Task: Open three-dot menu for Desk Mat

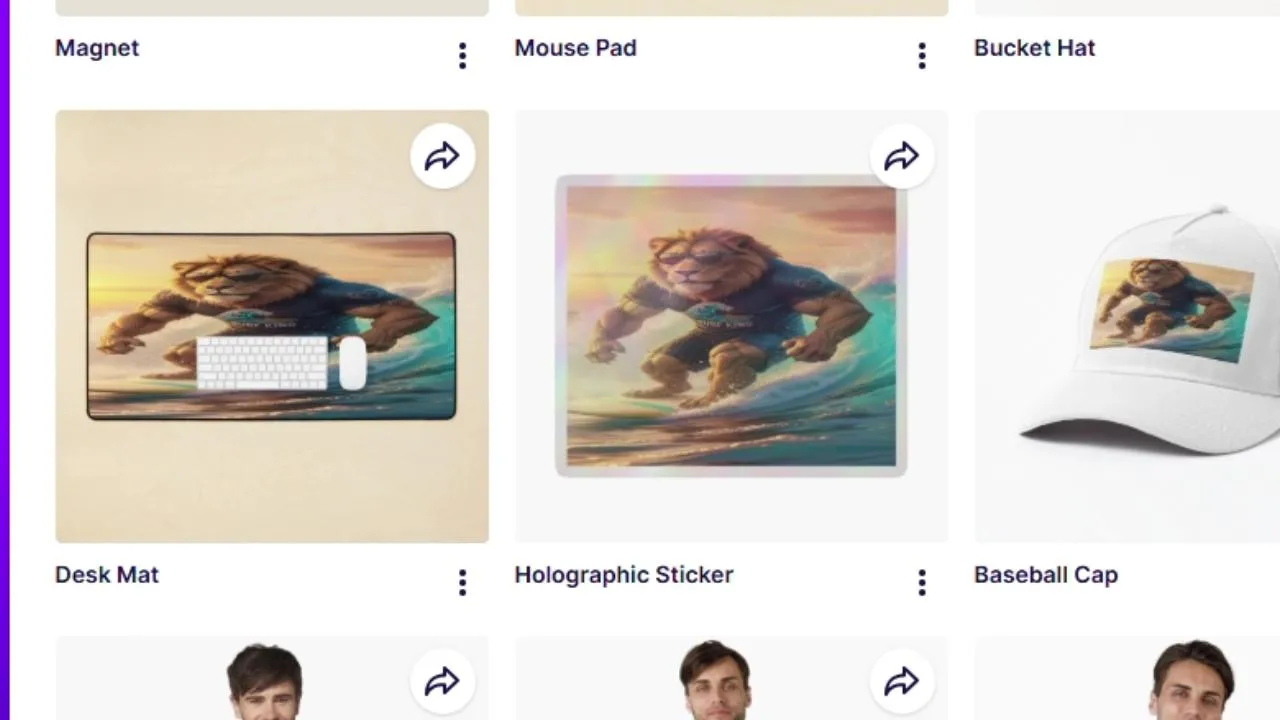Action: (x=462, y=582)
